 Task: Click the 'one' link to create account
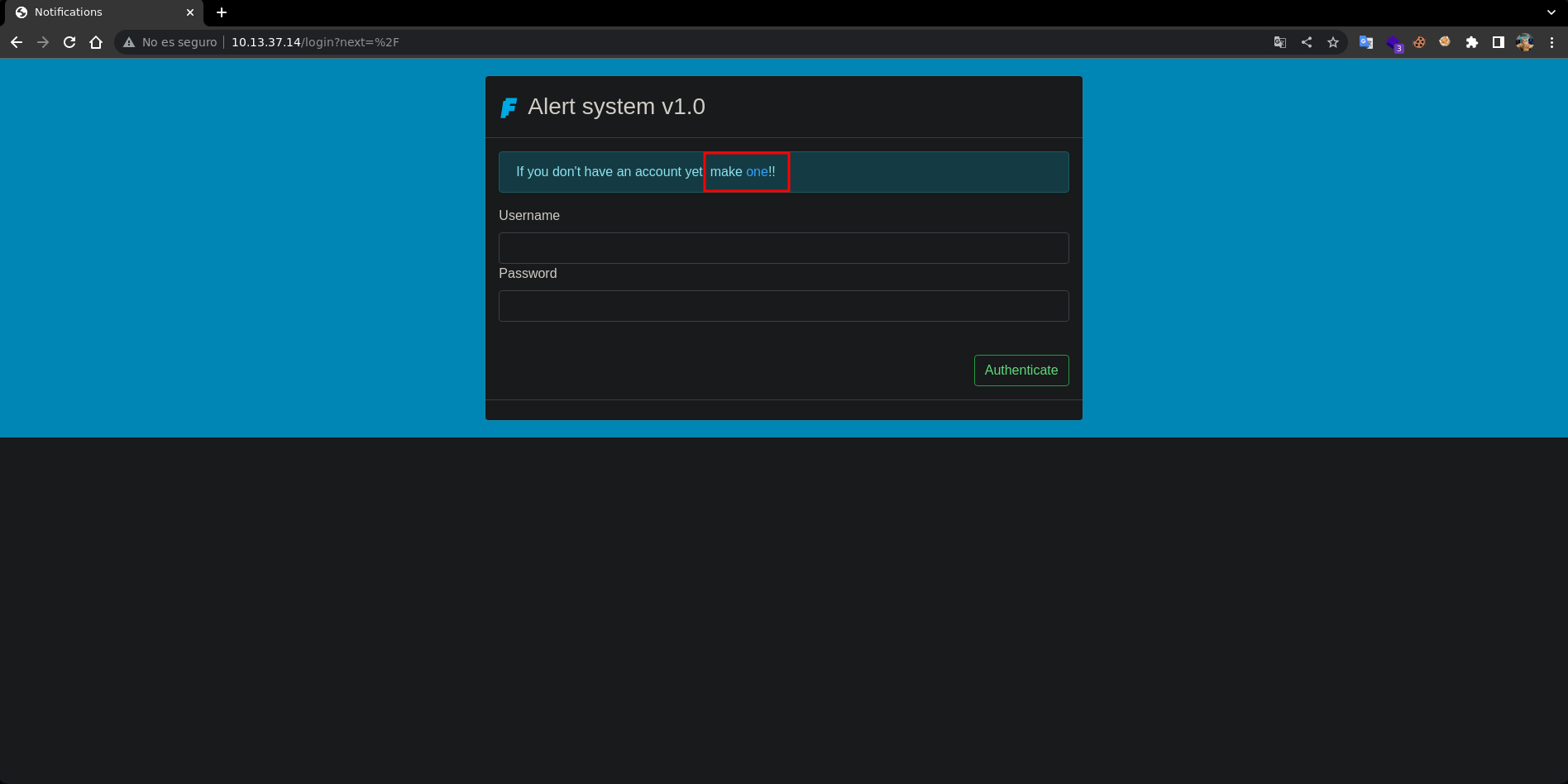click(757, 172)
